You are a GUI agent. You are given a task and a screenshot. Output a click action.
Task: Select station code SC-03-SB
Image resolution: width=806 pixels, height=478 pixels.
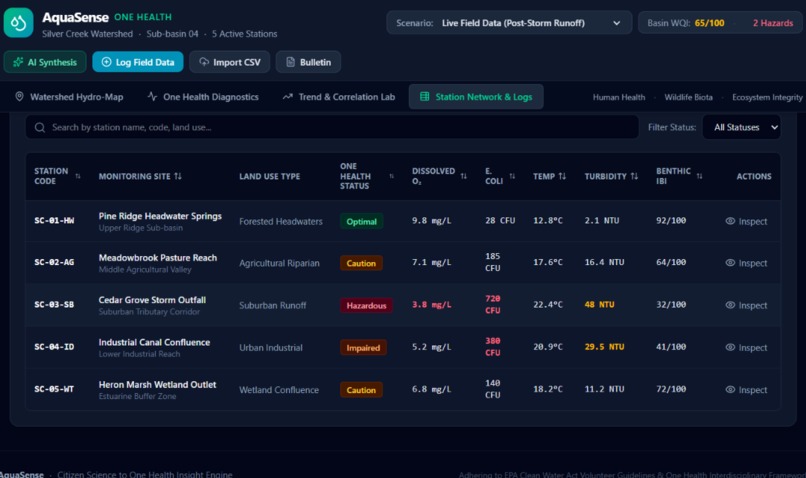coord(54,304)
